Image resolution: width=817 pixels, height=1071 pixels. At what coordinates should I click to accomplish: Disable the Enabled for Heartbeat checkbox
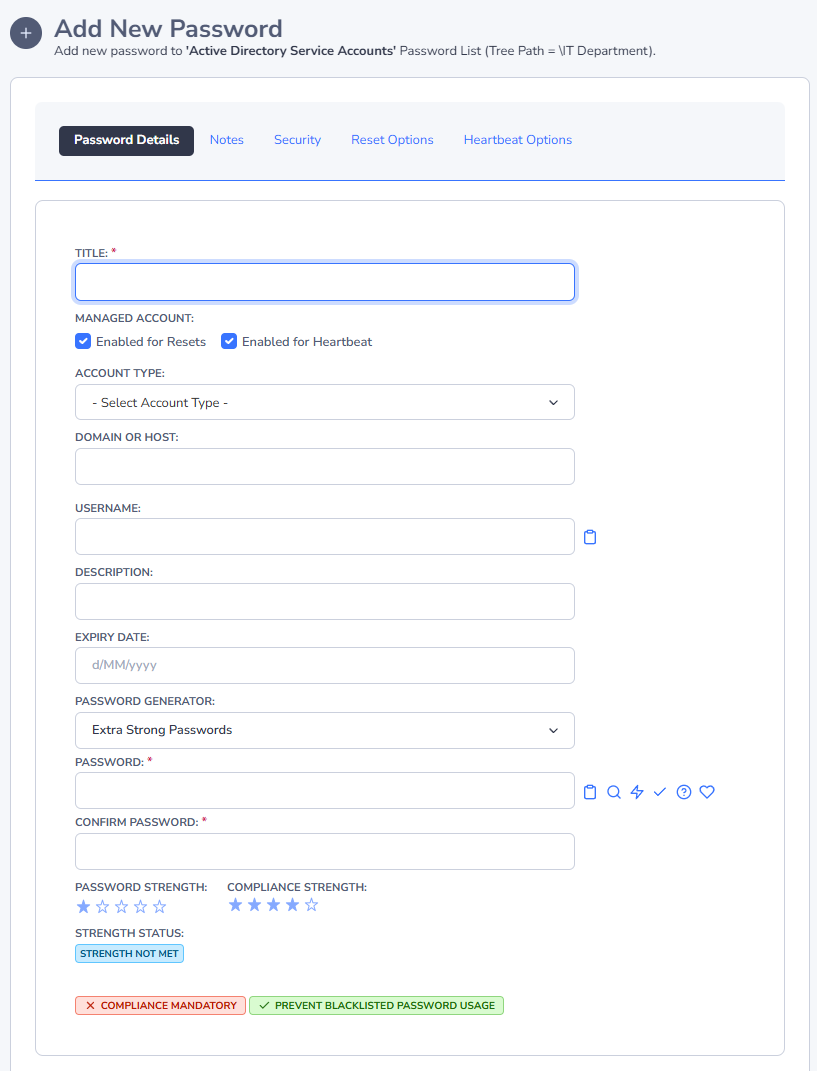[230, 342]
